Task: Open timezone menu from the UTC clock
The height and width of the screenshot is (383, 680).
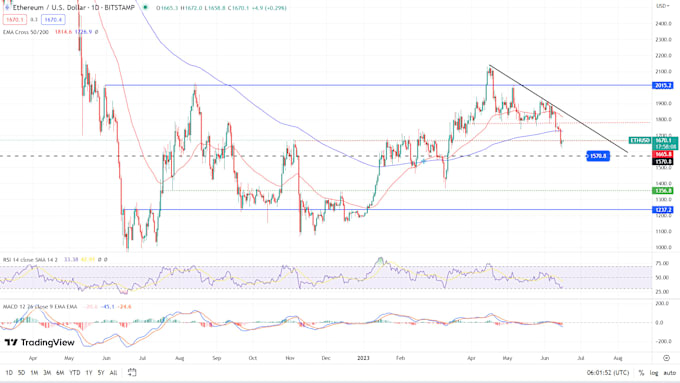Action: tap(608, 373)
